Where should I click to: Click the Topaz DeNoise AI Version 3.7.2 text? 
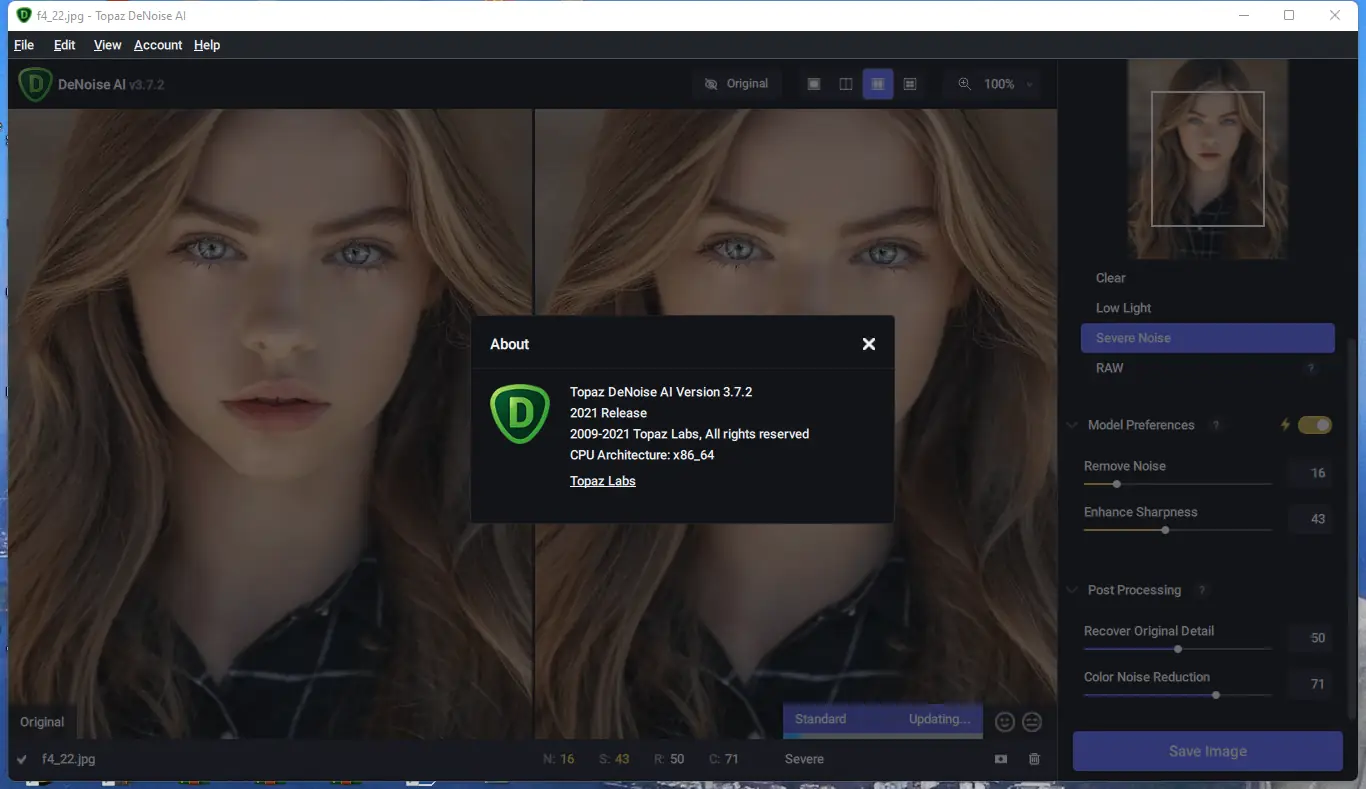pos(661,392)
